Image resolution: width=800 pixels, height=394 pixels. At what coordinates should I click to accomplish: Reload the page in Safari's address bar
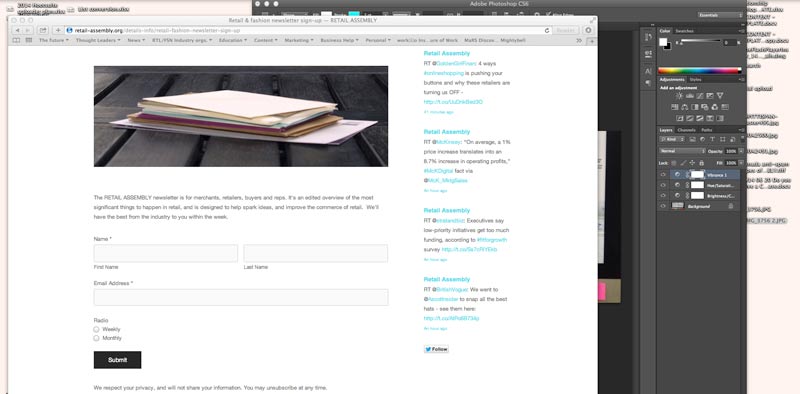[x=547, y=31]
